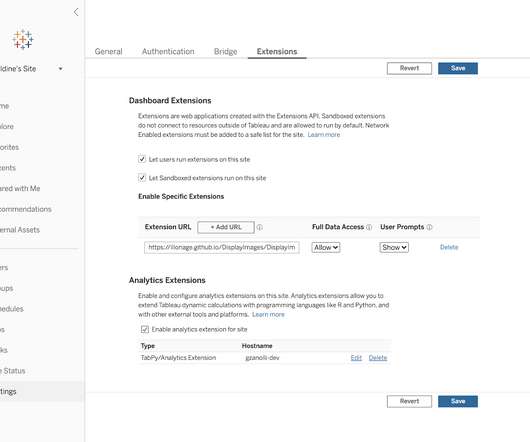Click the bottom Revert button

point(409,401)
